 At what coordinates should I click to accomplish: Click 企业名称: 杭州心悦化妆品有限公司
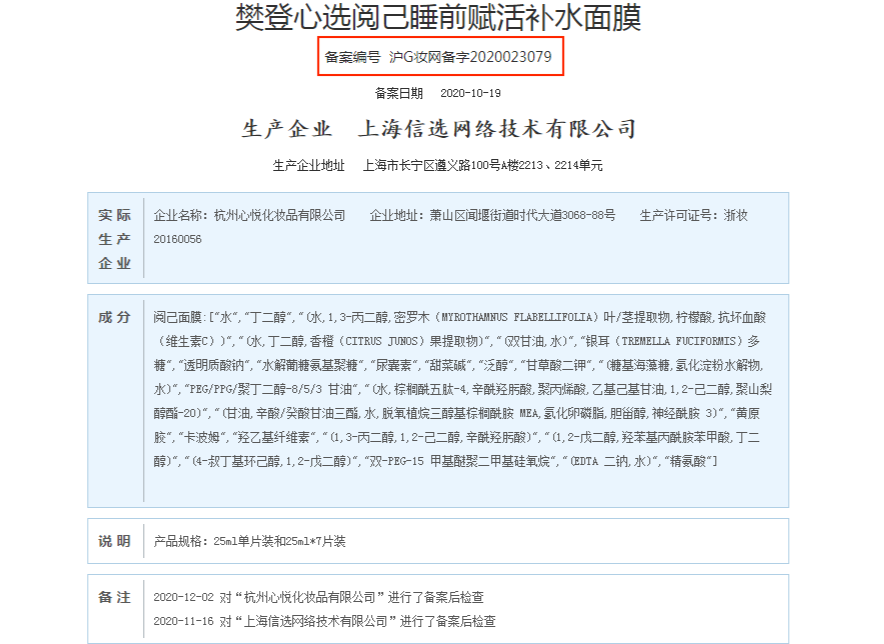[249, 215]
